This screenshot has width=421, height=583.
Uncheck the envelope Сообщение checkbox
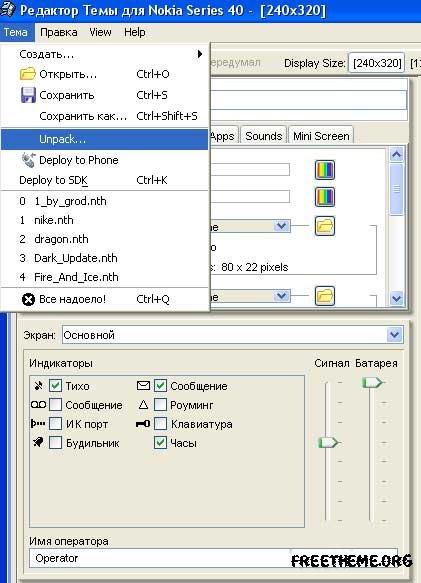[160, 386]
